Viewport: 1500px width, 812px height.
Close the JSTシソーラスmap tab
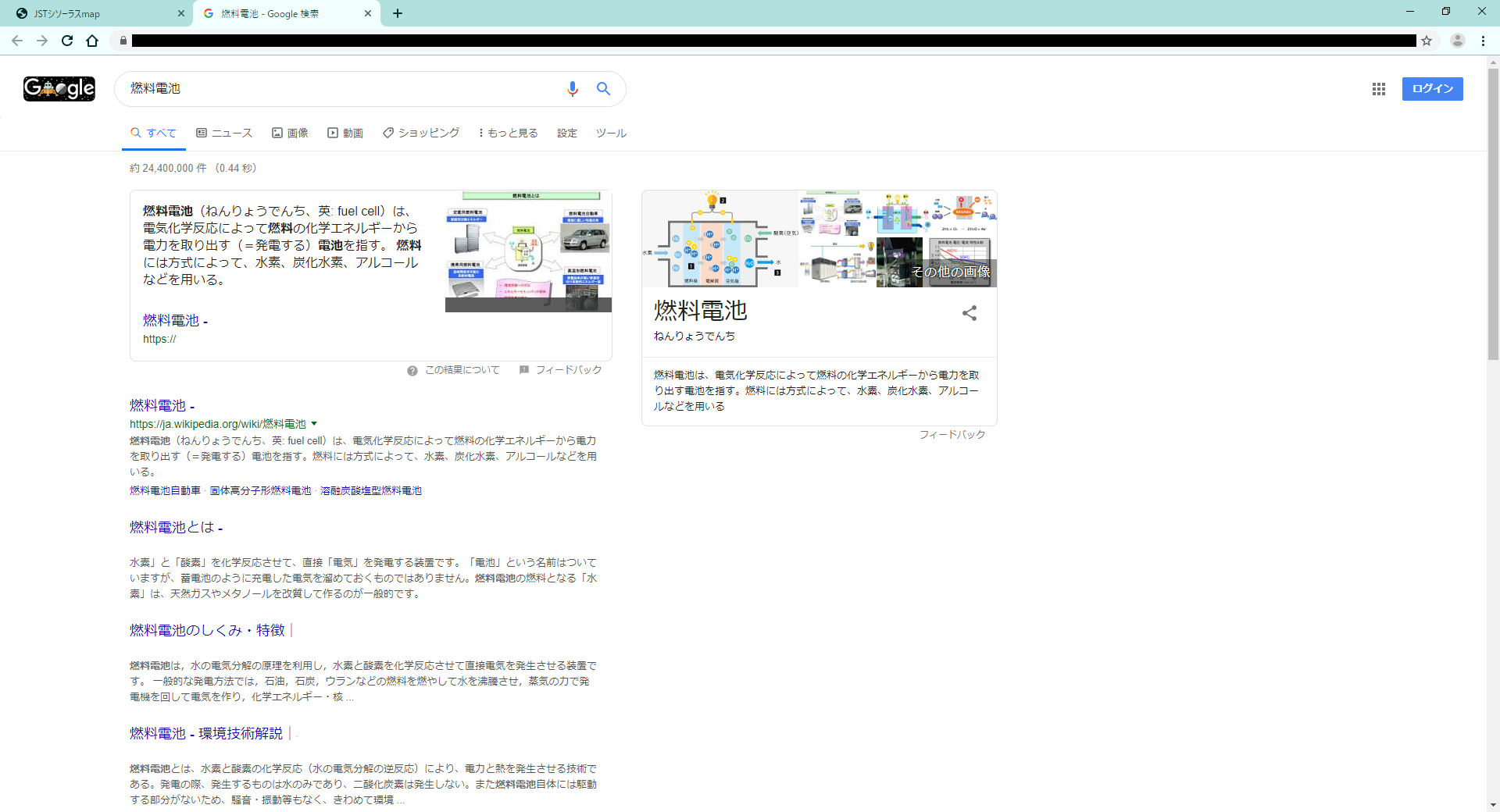180,13
